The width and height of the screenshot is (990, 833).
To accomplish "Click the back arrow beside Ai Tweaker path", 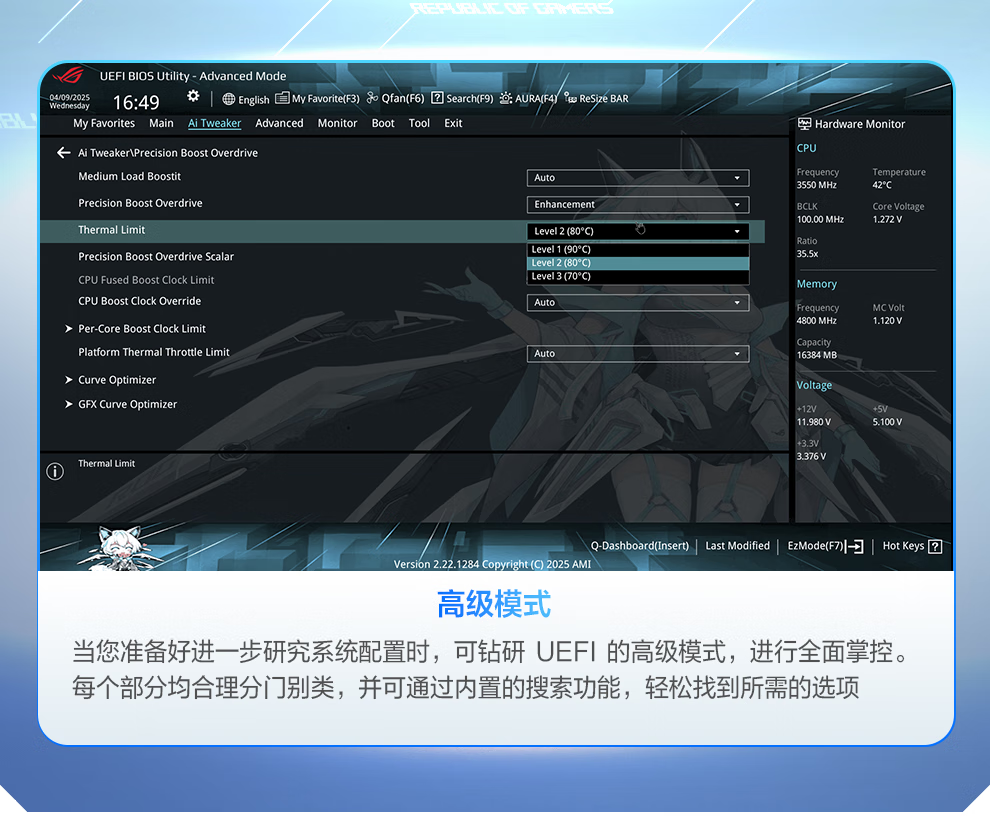I will click(63, 153).
